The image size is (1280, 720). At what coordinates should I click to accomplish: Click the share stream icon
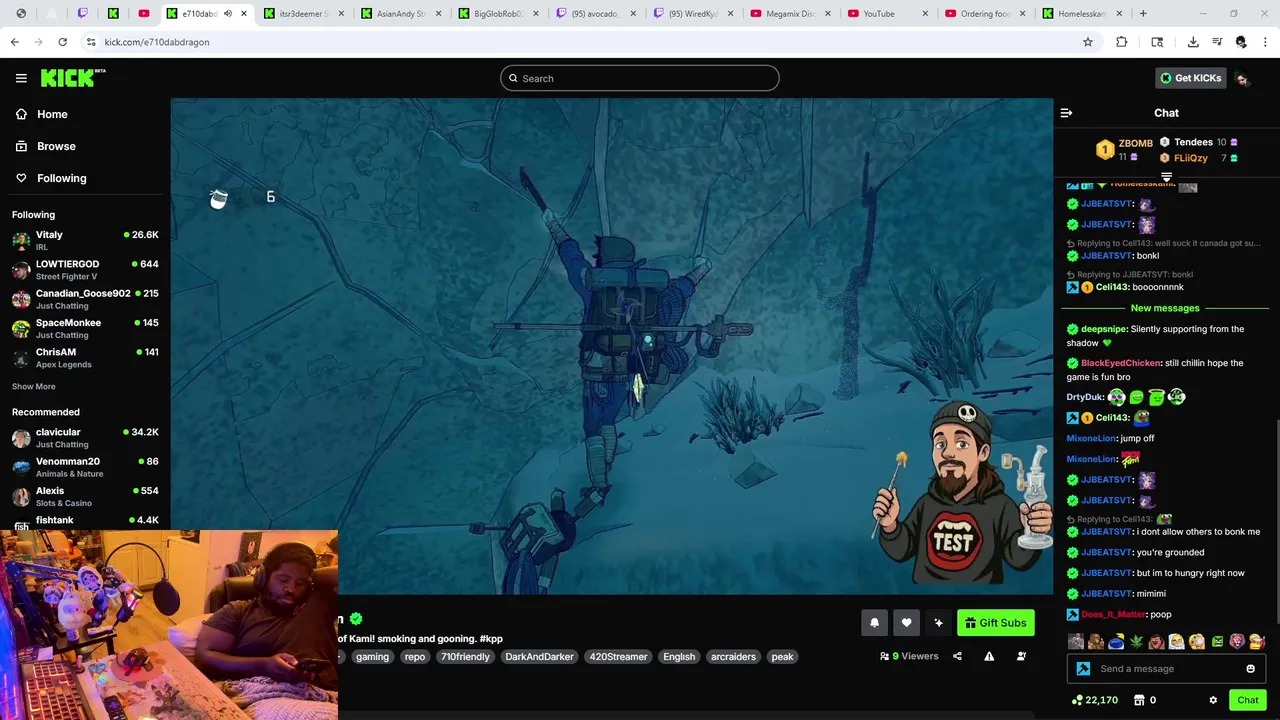tap(957, 656)
